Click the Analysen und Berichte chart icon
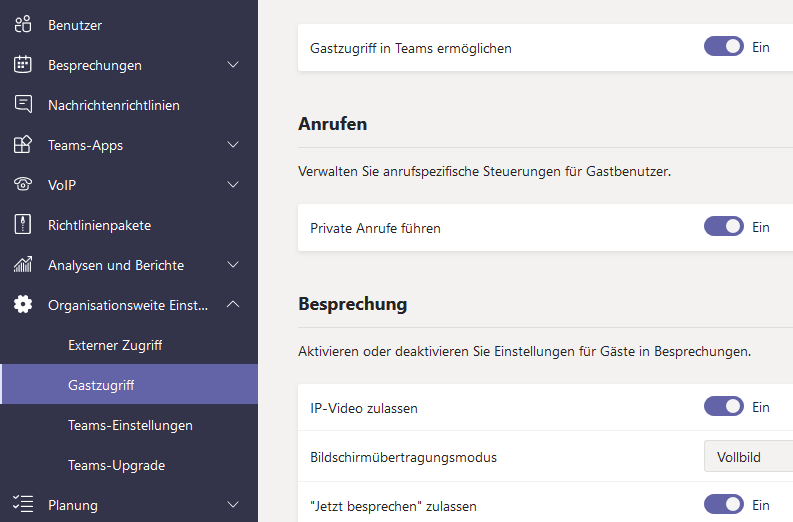The width and height of the screenshot is (793, 522). (x=23, y=265)
